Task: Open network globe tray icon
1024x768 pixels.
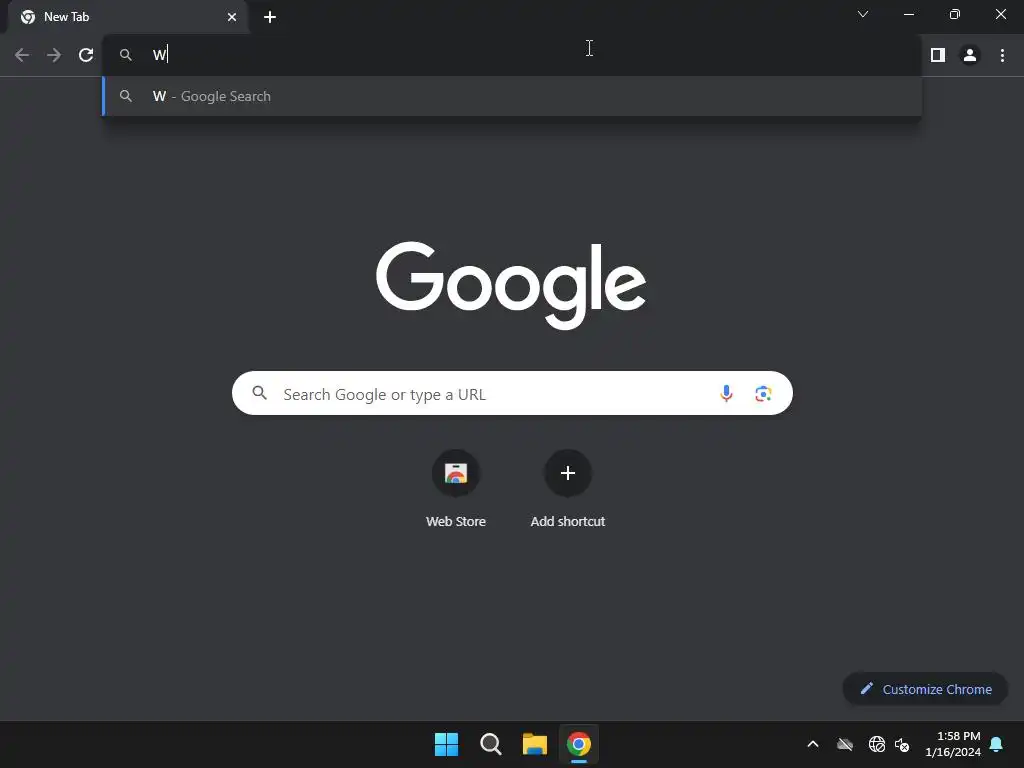Action: coord(876,744)
